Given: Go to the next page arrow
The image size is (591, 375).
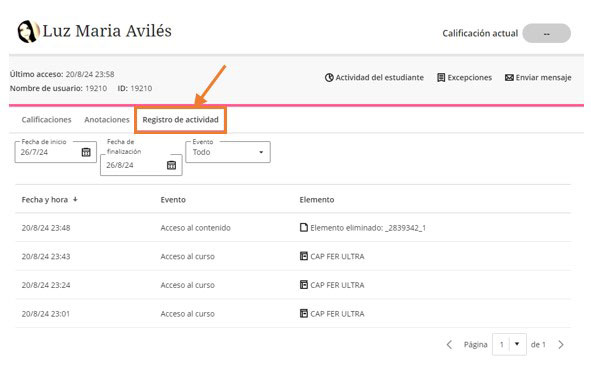Looking at the screenshot, I should (x=561, y=344).
